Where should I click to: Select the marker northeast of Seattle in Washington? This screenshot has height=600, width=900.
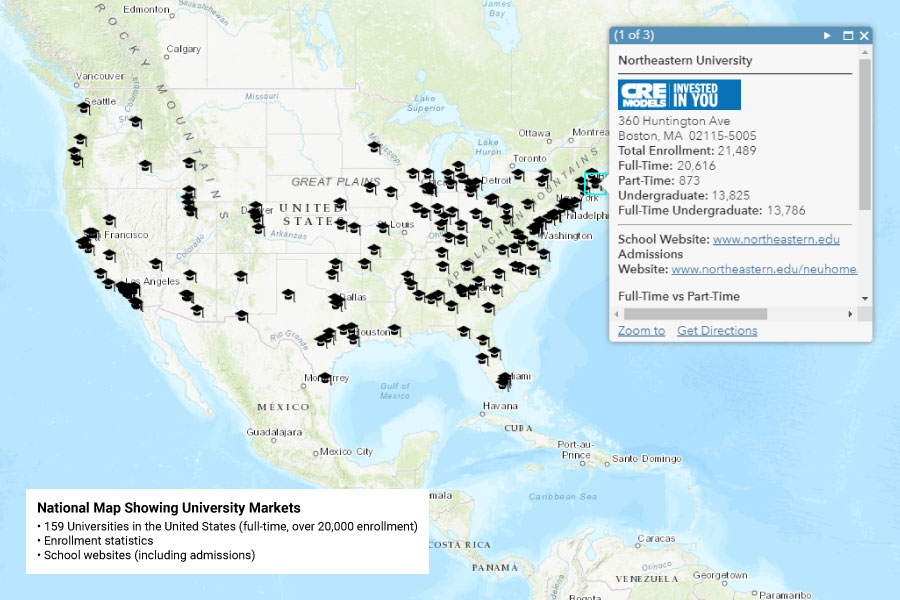coord(136,122)
